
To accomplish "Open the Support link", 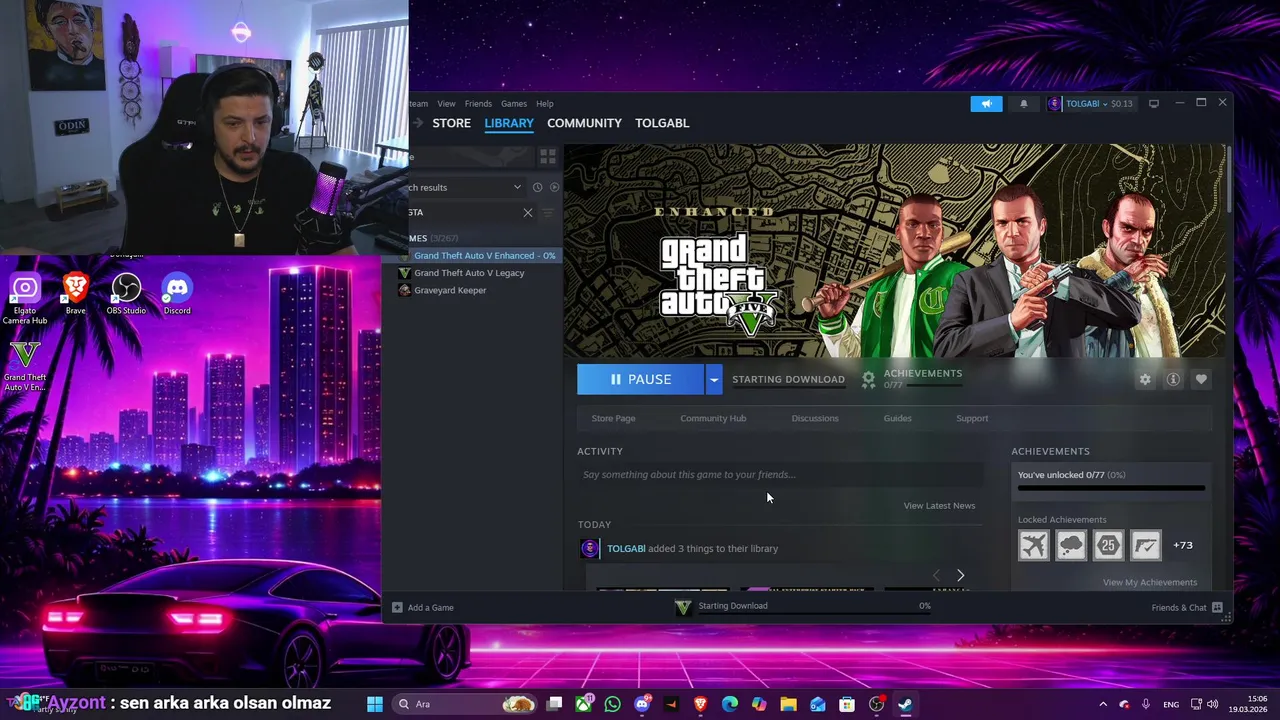I will pos(972,418).
